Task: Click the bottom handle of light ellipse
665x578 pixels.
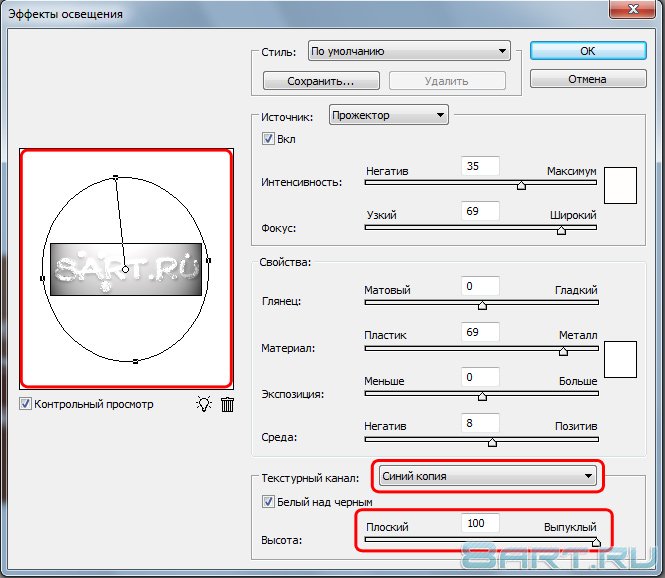Action: click(x=135, y=361)
